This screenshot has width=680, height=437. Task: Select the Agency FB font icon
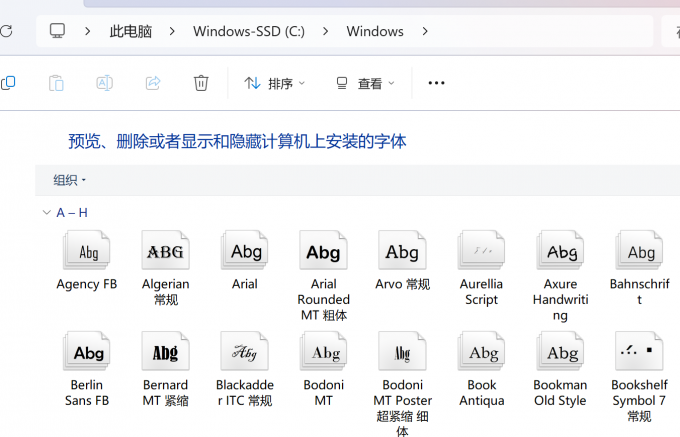(87, 250)
